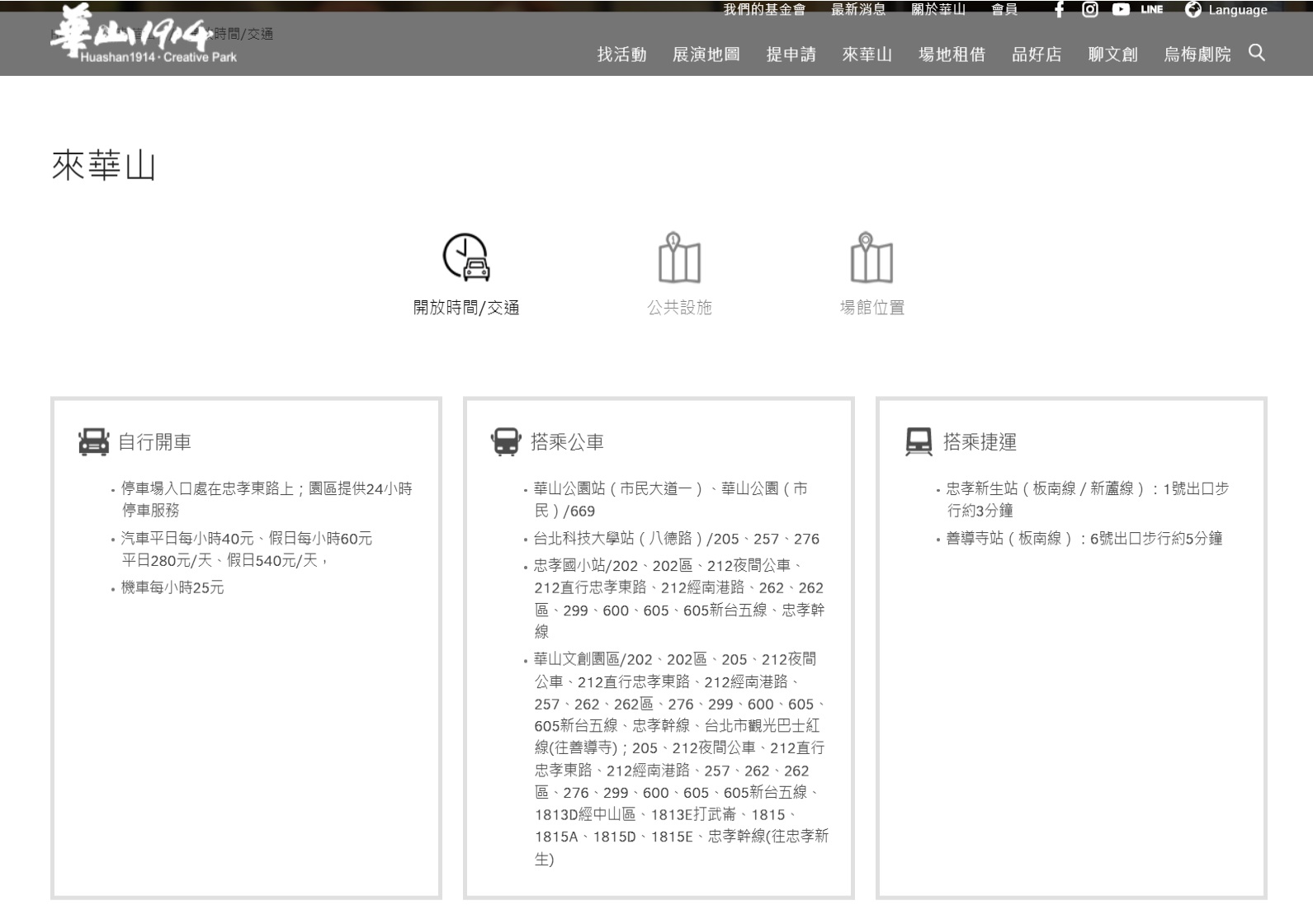Open the 烏梅劇院 menu item

(1197, 54)
